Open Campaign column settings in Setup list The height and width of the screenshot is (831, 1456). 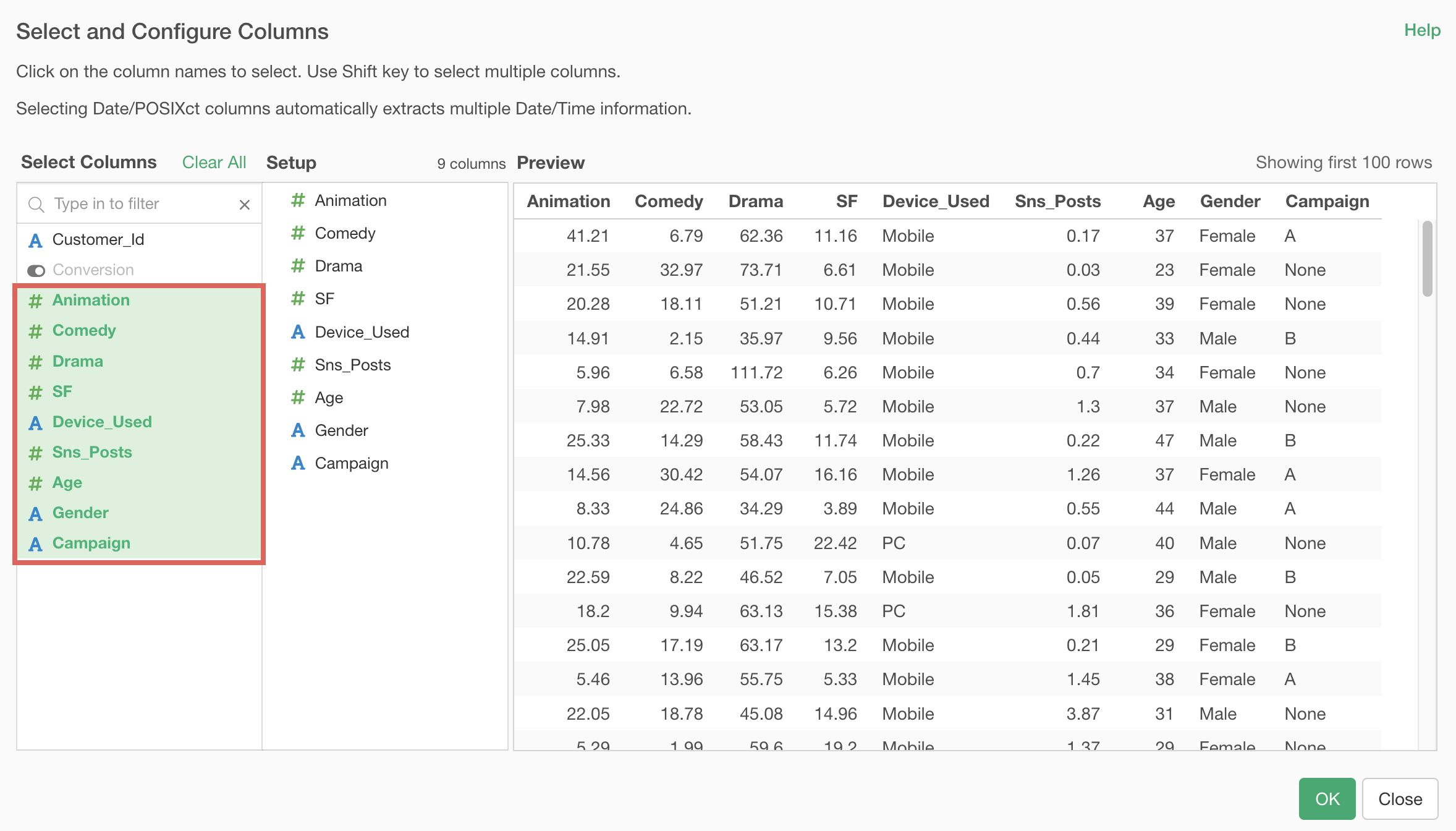pyautogui.click(x=352, y=463)
